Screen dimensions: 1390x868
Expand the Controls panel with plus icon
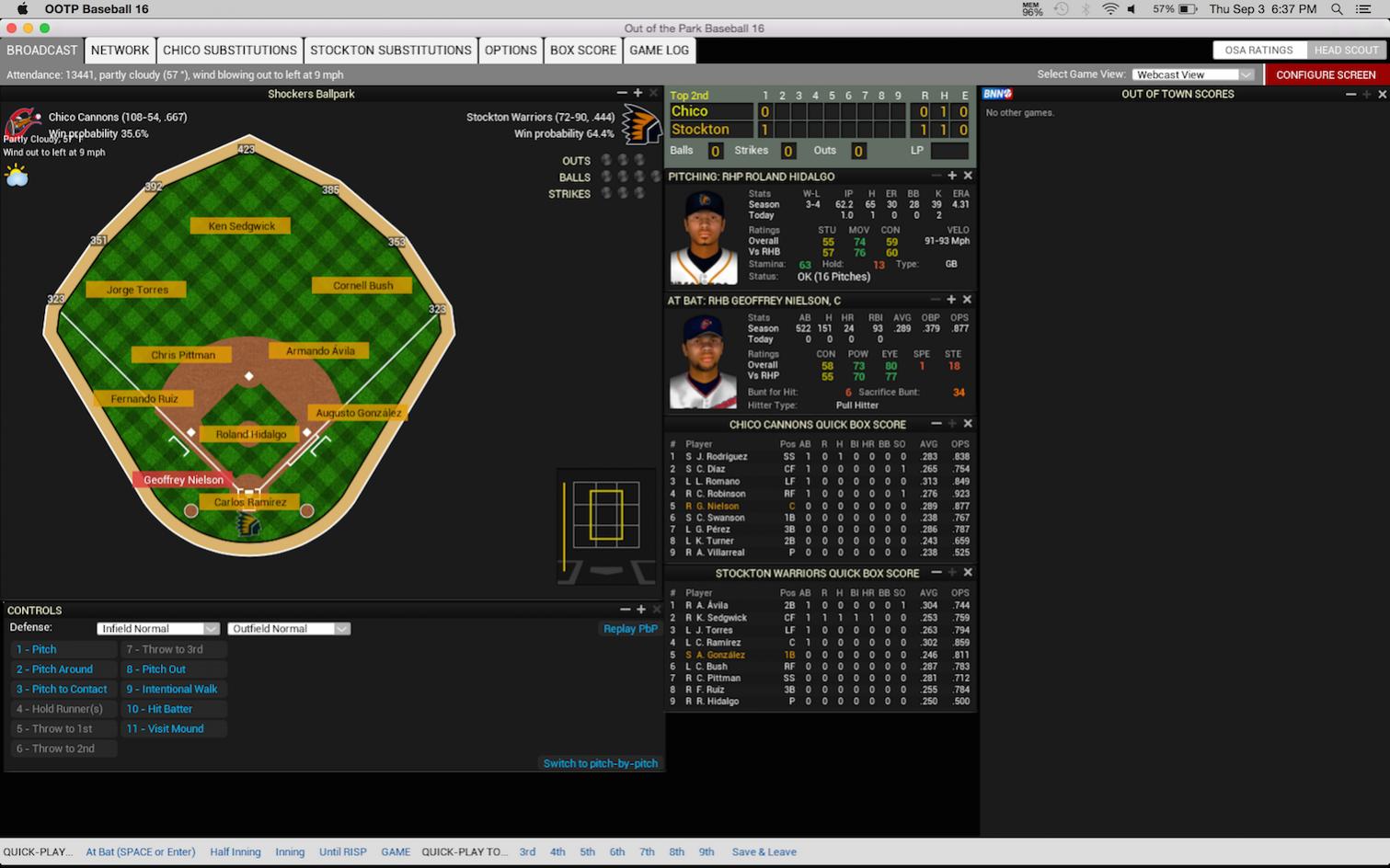641,610
